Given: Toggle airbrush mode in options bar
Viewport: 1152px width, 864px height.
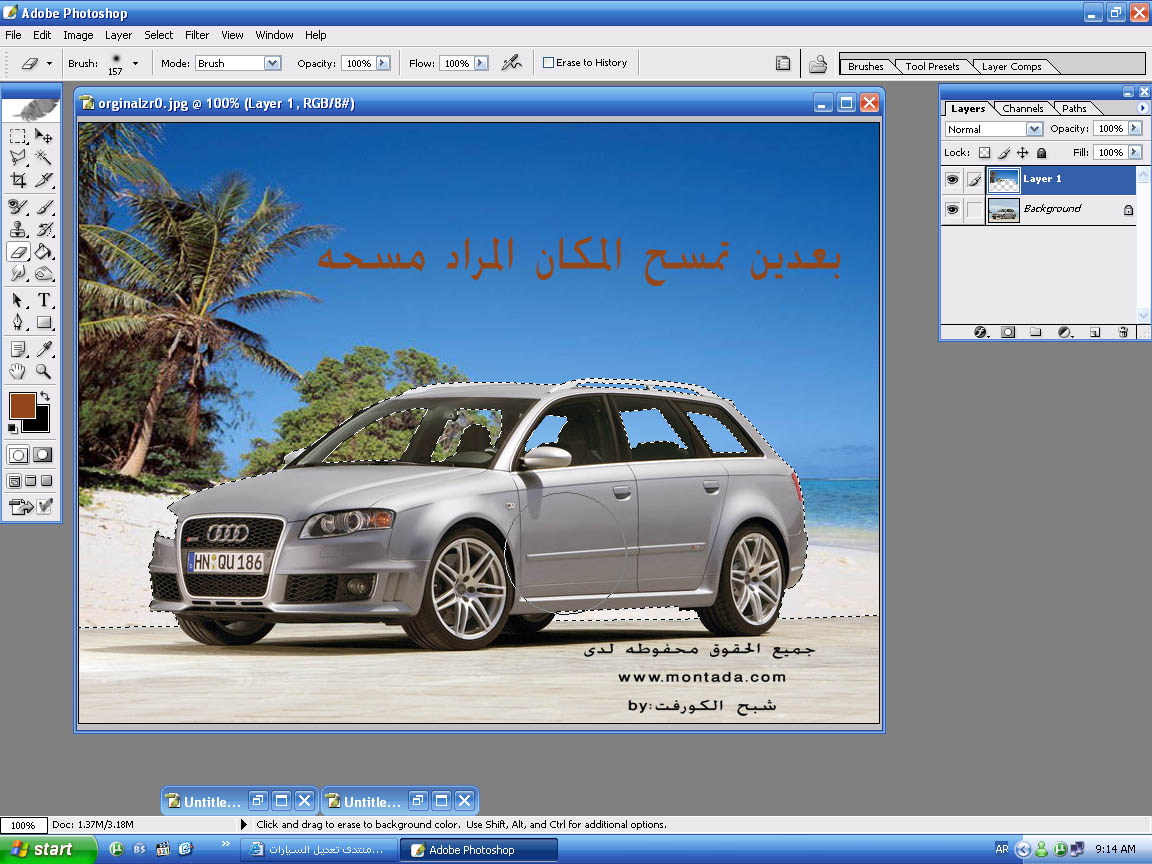Looking at the screenshot, I should [511, 63].
